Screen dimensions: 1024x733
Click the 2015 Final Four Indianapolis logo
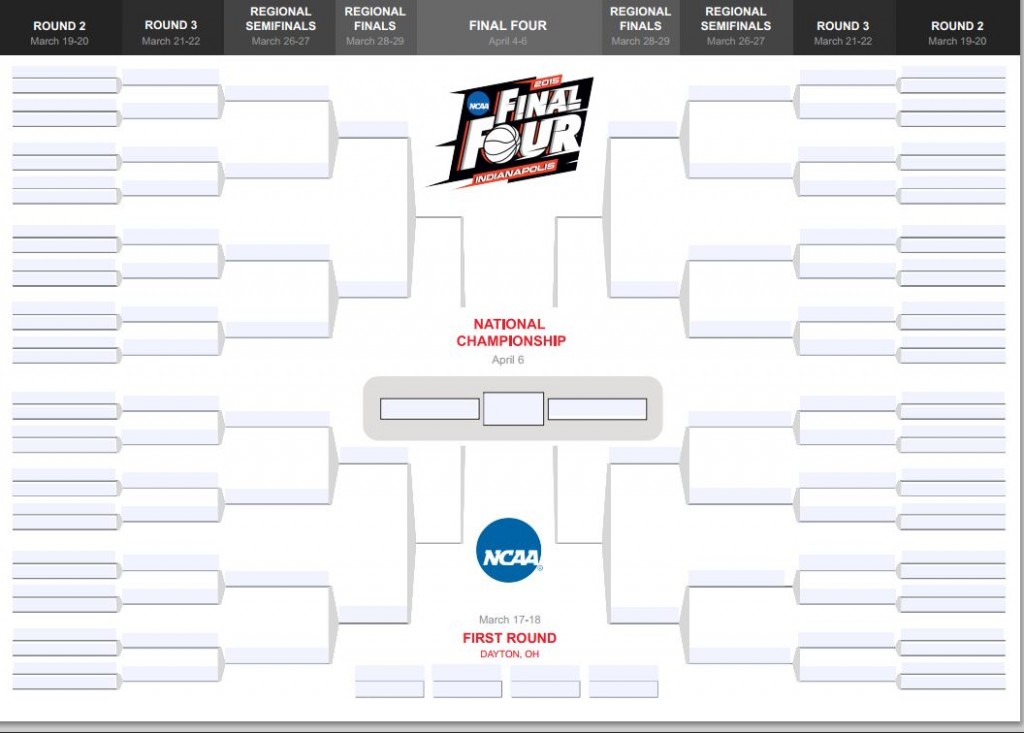[510, 131]
